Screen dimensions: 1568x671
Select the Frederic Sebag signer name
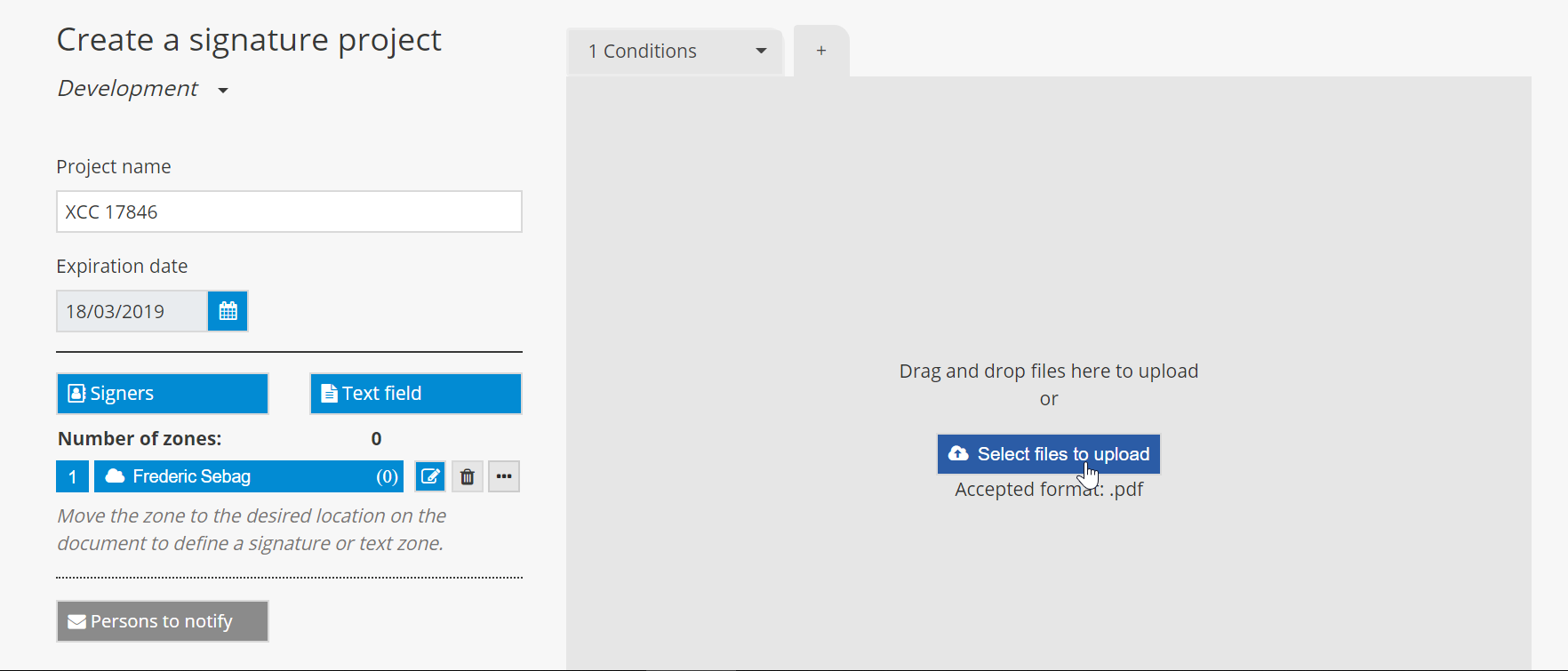(192, 476)
